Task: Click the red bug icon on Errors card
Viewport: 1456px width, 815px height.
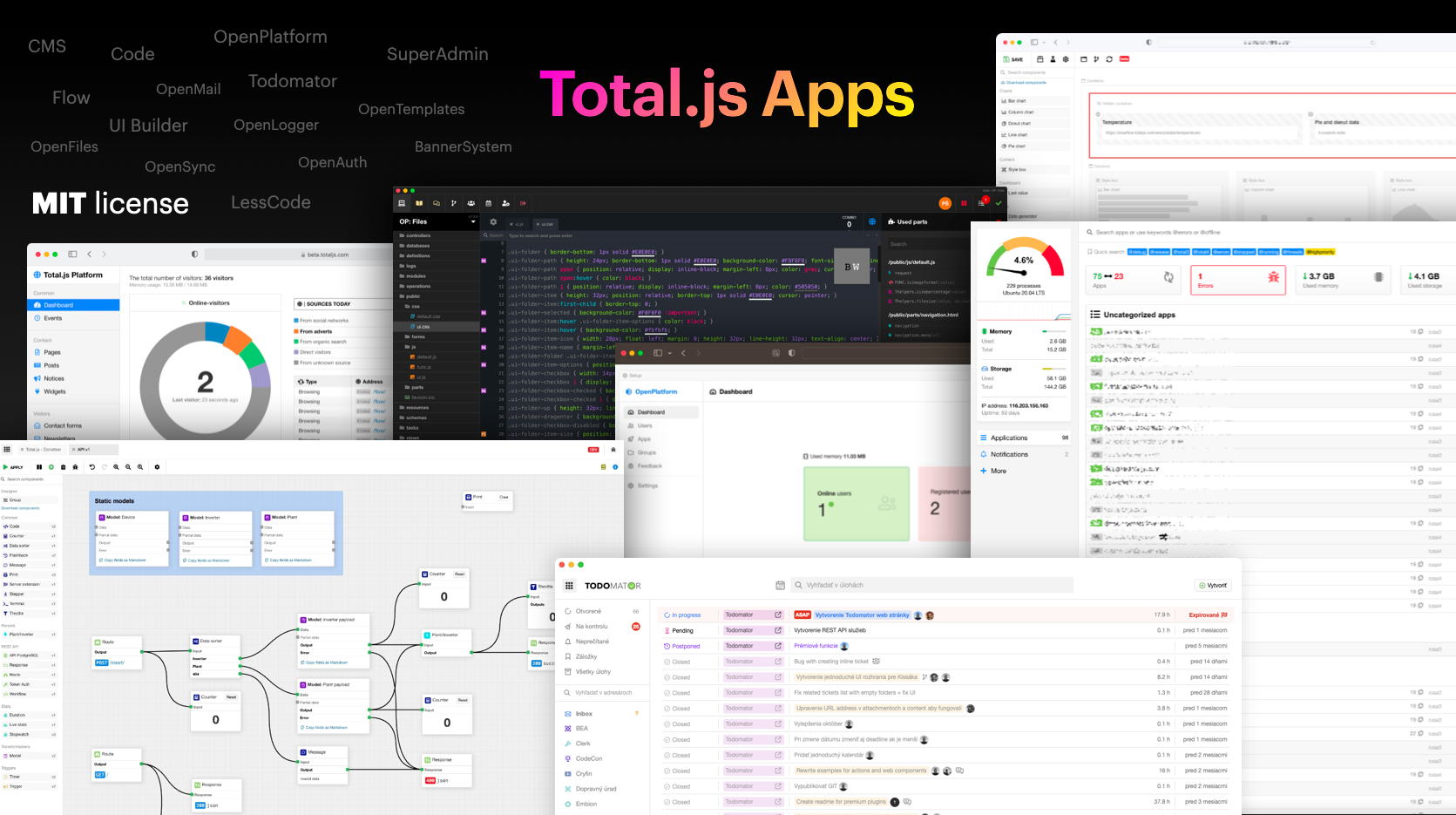Action: tap(1273, 277)
